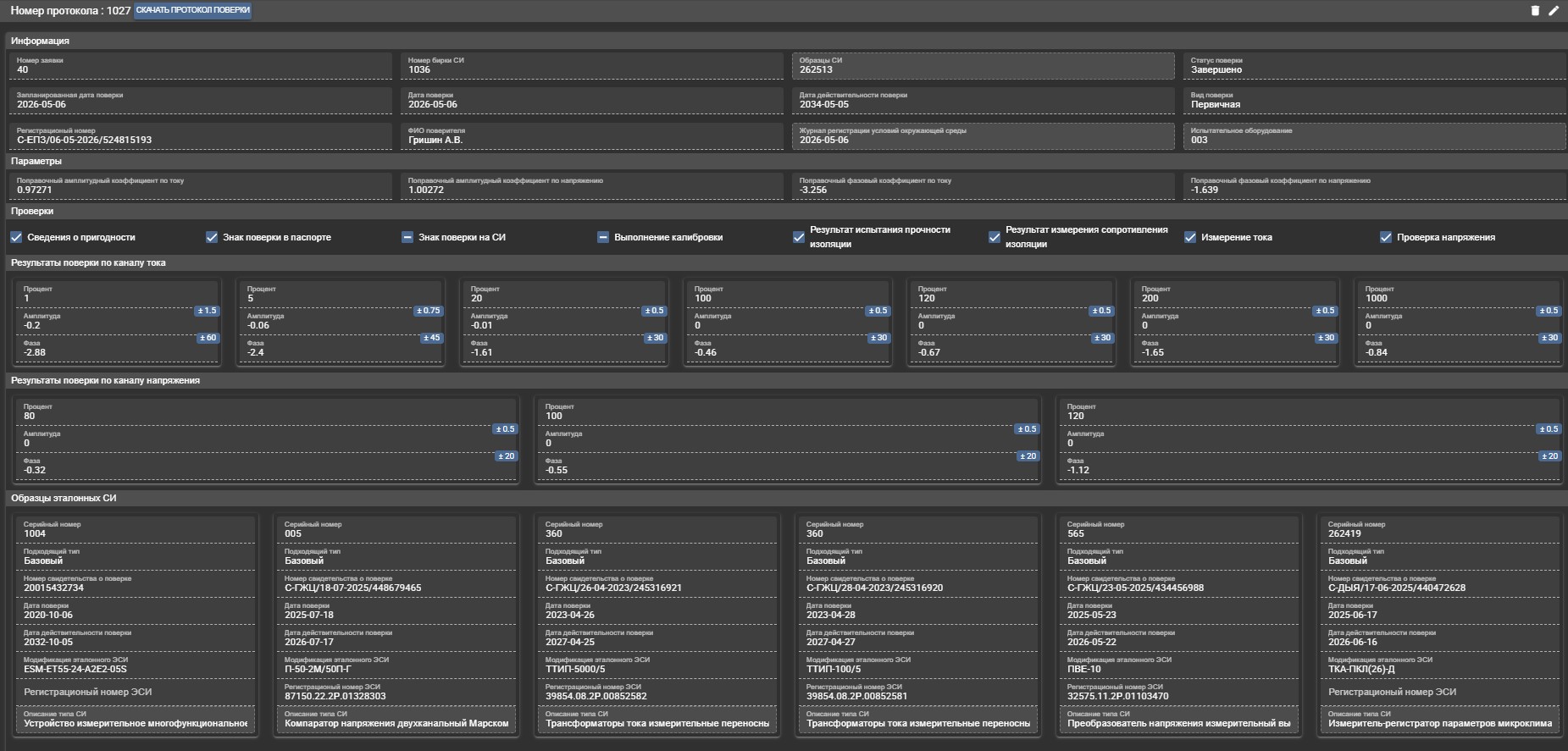Open the Образцы СИ field showing 262513

(983, 66)
